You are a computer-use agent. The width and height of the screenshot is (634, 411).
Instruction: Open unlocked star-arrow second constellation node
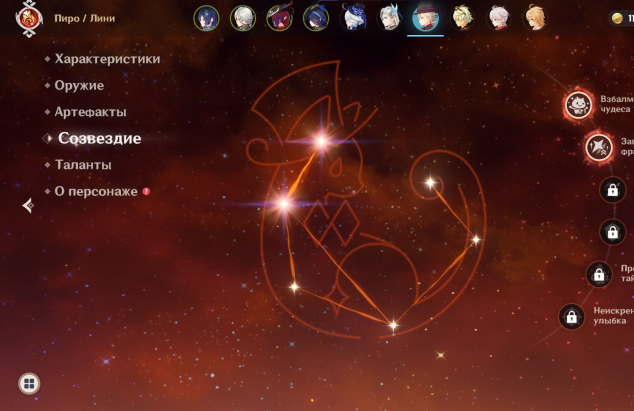point(599,147)
